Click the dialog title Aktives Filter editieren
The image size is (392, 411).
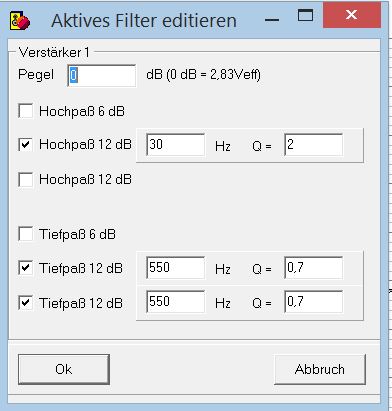(x=144, y=21)
